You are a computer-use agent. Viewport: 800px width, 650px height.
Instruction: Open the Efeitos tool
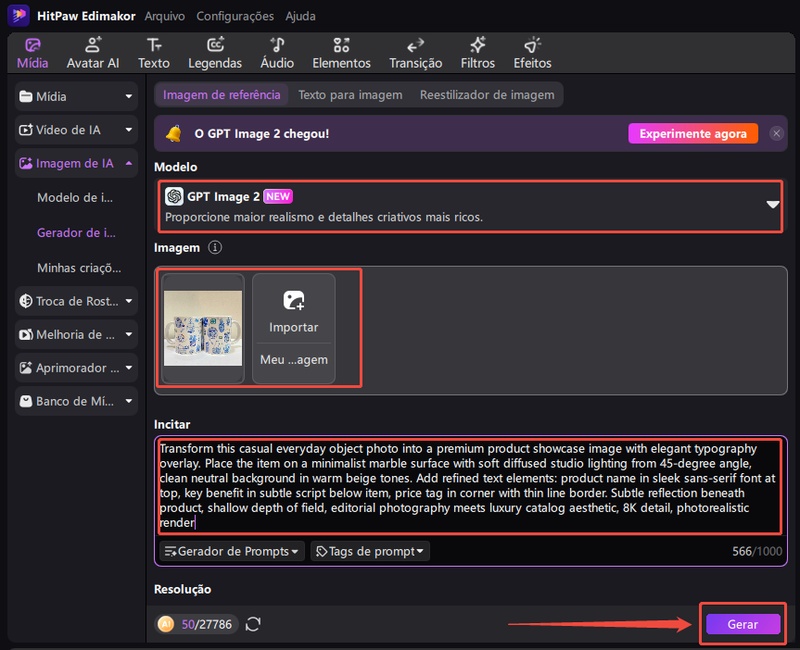pyautogui.click(x=532, y=54)
